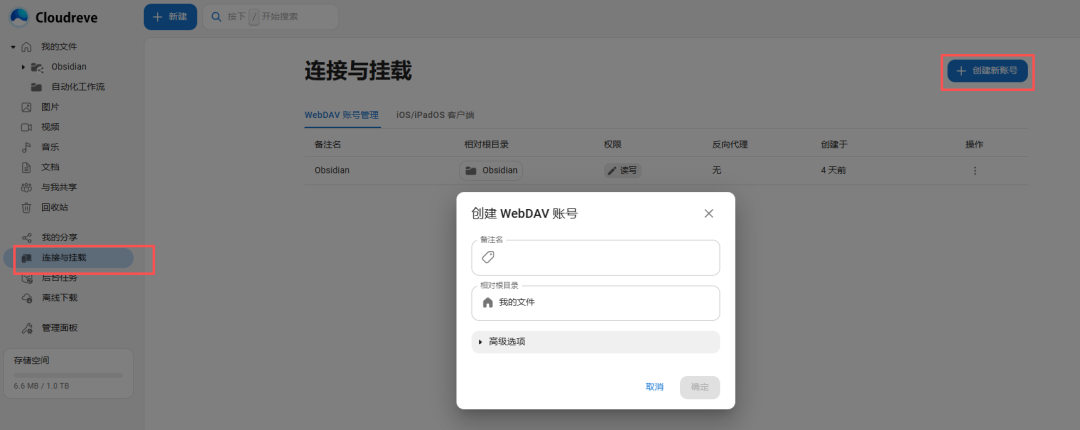This screenshot has height=430, width=1080.
Task: Click the 权限 column header
Action: [613, 145]
